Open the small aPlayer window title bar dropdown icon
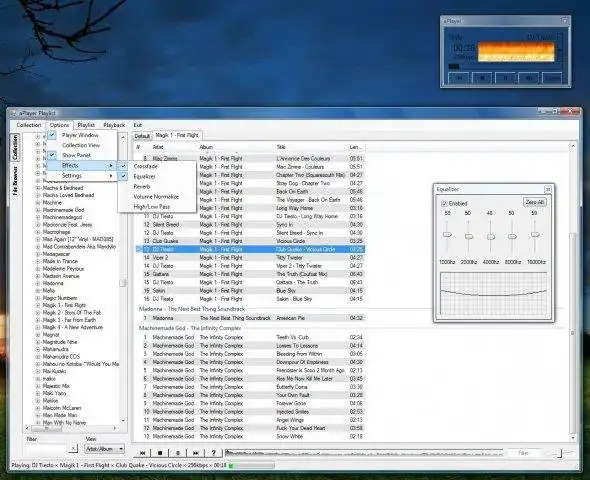590x480 pixels. pyautogui.click(x=564, y=21)
